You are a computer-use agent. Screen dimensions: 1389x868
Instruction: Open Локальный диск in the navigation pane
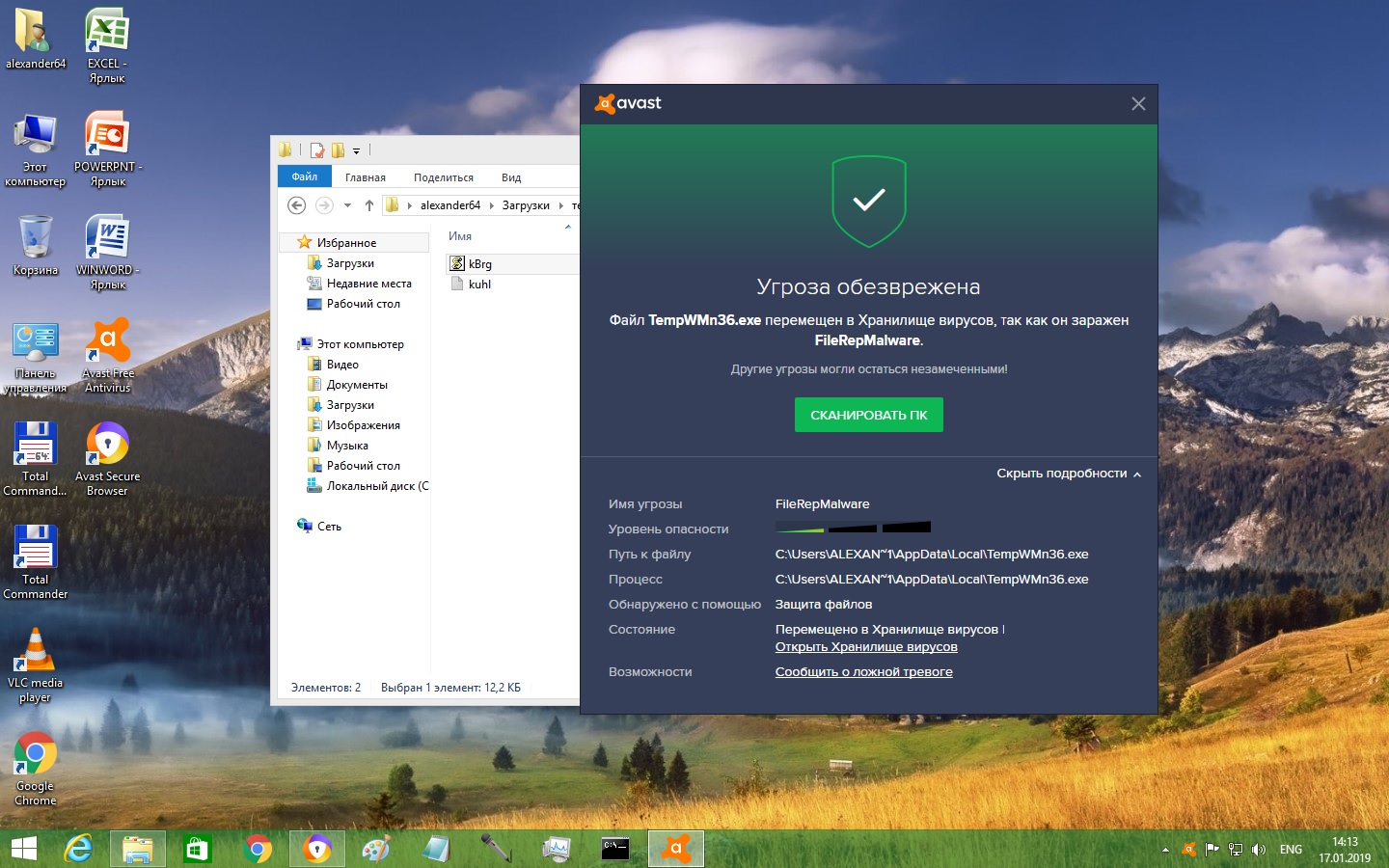(x=368, y=486)
